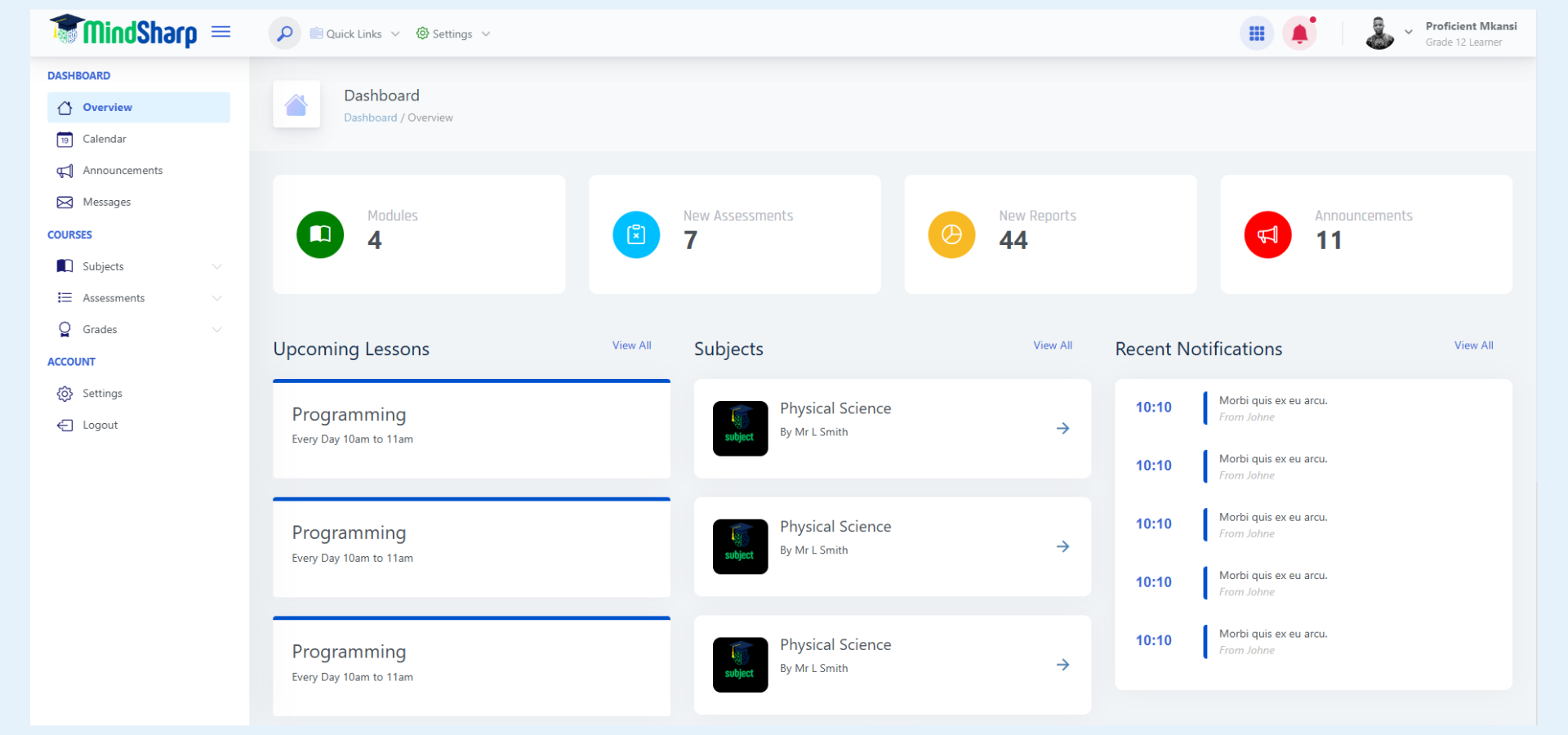The width and height of the screenshot is (1568, 735).
Task: Open the Settings dropdown in top bar
Action: (453, 33)
